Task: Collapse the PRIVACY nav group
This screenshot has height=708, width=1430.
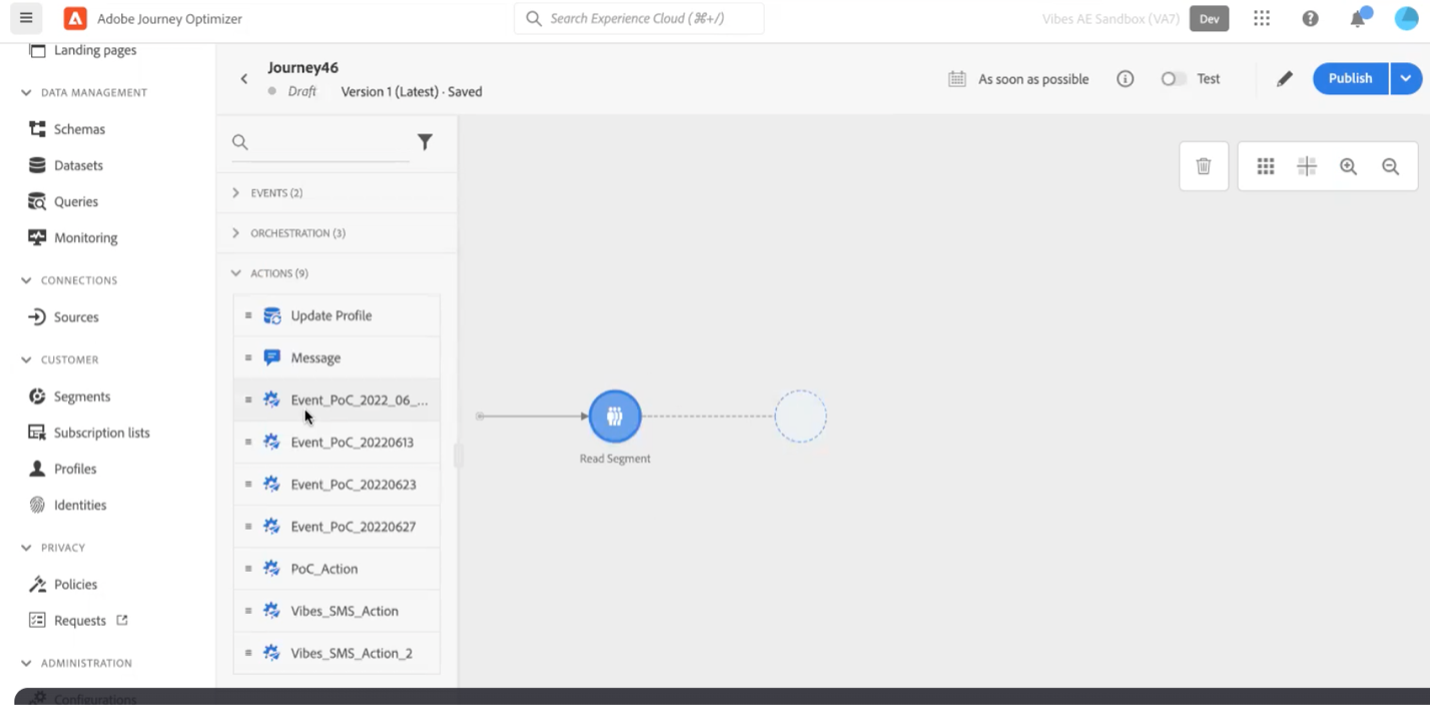Action: tap(26, 547)
